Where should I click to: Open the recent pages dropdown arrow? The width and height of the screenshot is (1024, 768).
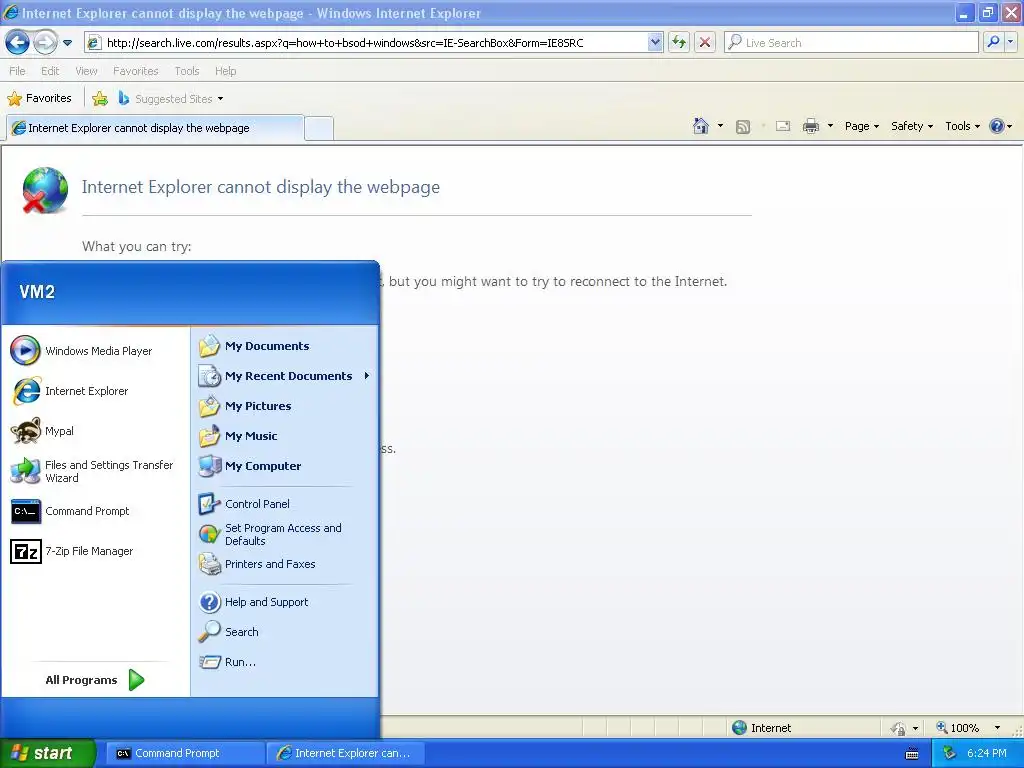(67, 43)
